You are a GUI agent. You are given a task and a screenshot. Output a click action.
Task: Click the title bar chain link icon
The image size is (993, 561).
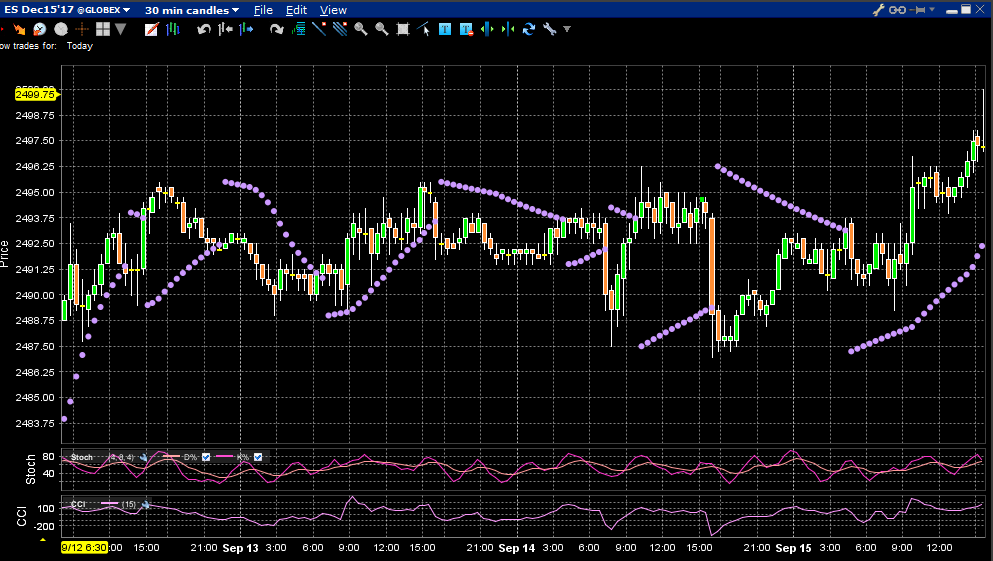(x=897, y=9)
